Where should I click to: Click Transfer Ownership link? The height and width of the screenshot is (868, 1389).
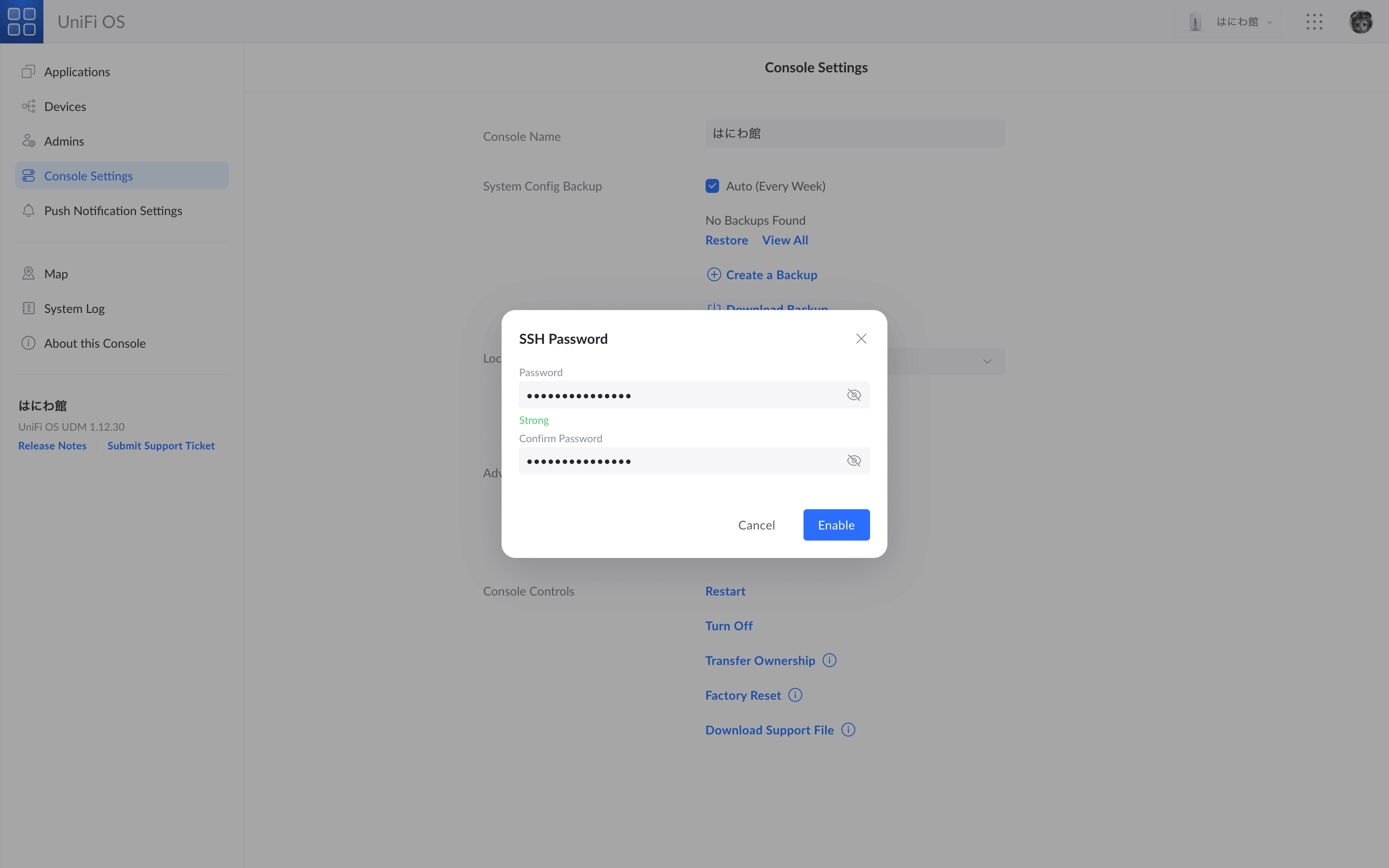point(760,661)
